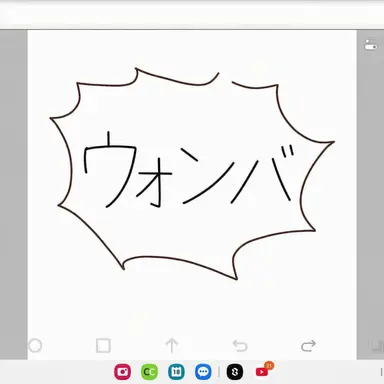The image size is (384, 384).
Task: Open the blue messages app
Action: tap(203, 372)
